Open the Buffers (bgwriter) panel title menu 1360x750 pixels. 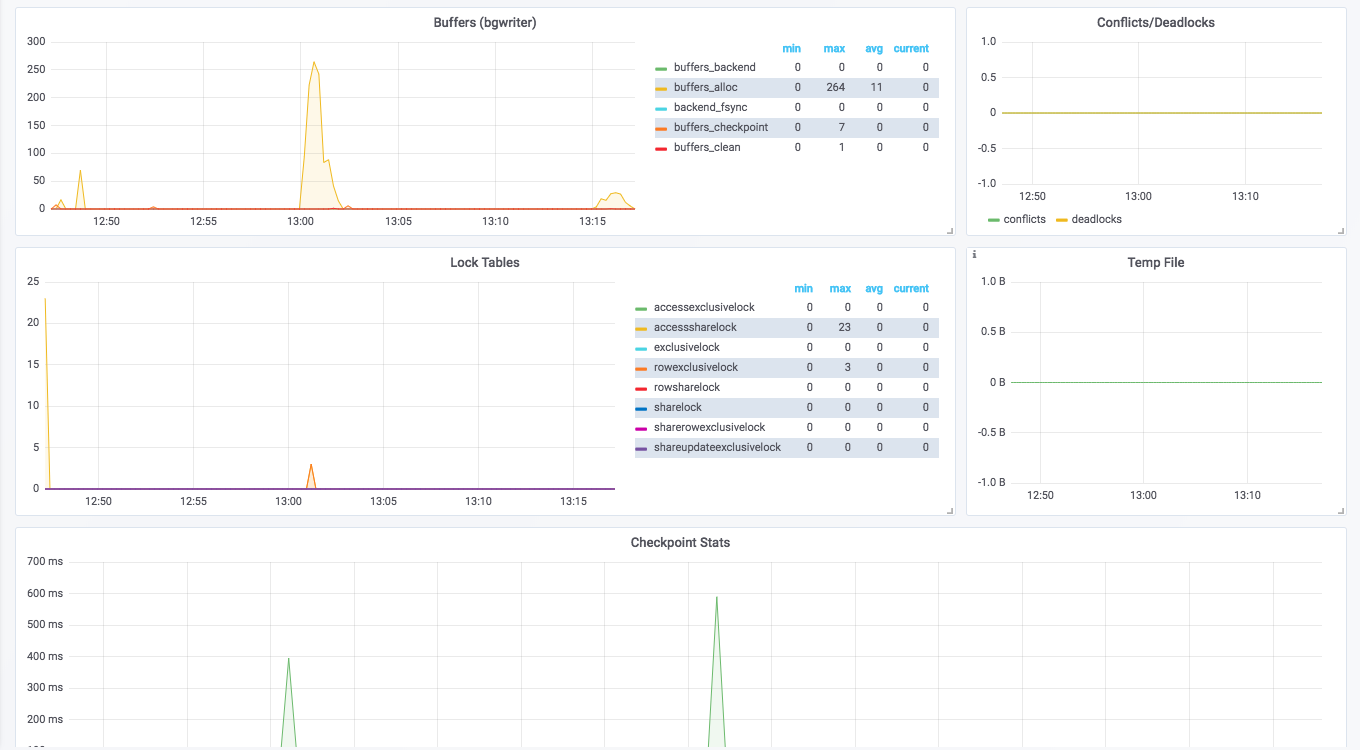485,22
